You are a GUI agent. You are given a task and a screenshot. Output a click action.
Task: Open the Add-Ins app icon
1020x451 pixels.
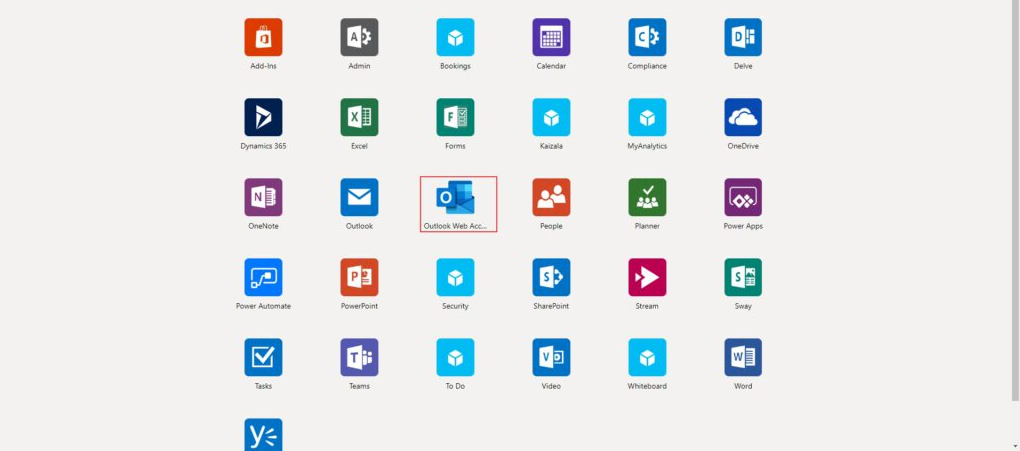click(263, 37)
